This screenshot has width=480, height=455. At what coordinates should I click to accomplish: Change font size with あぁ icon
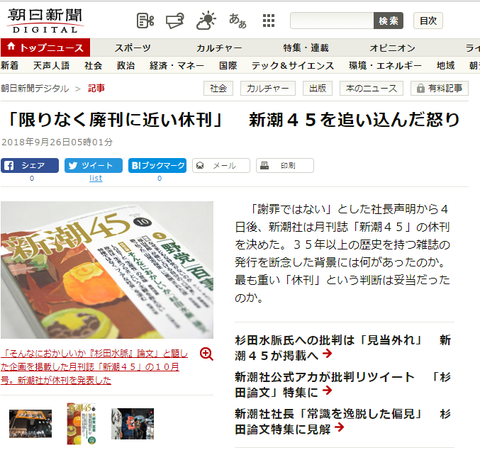point(237,21)
